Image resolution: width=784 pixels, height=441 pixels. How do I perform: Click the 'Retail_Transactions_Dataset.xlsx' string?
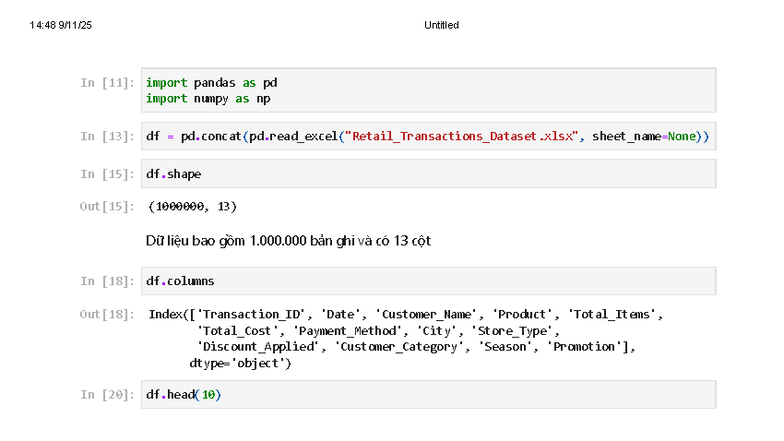(x=462, y=136)
